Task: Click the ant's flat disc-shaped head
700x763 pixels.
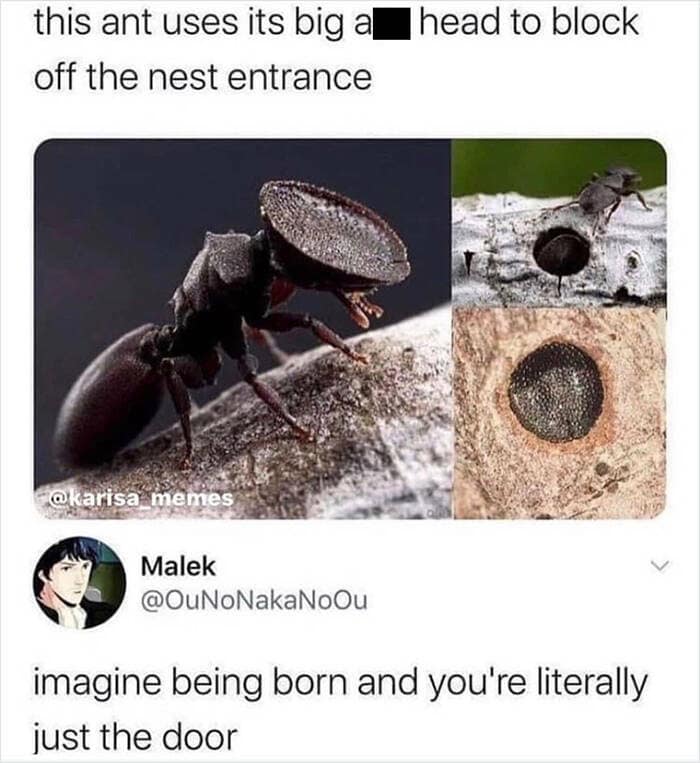Action: 334,234
